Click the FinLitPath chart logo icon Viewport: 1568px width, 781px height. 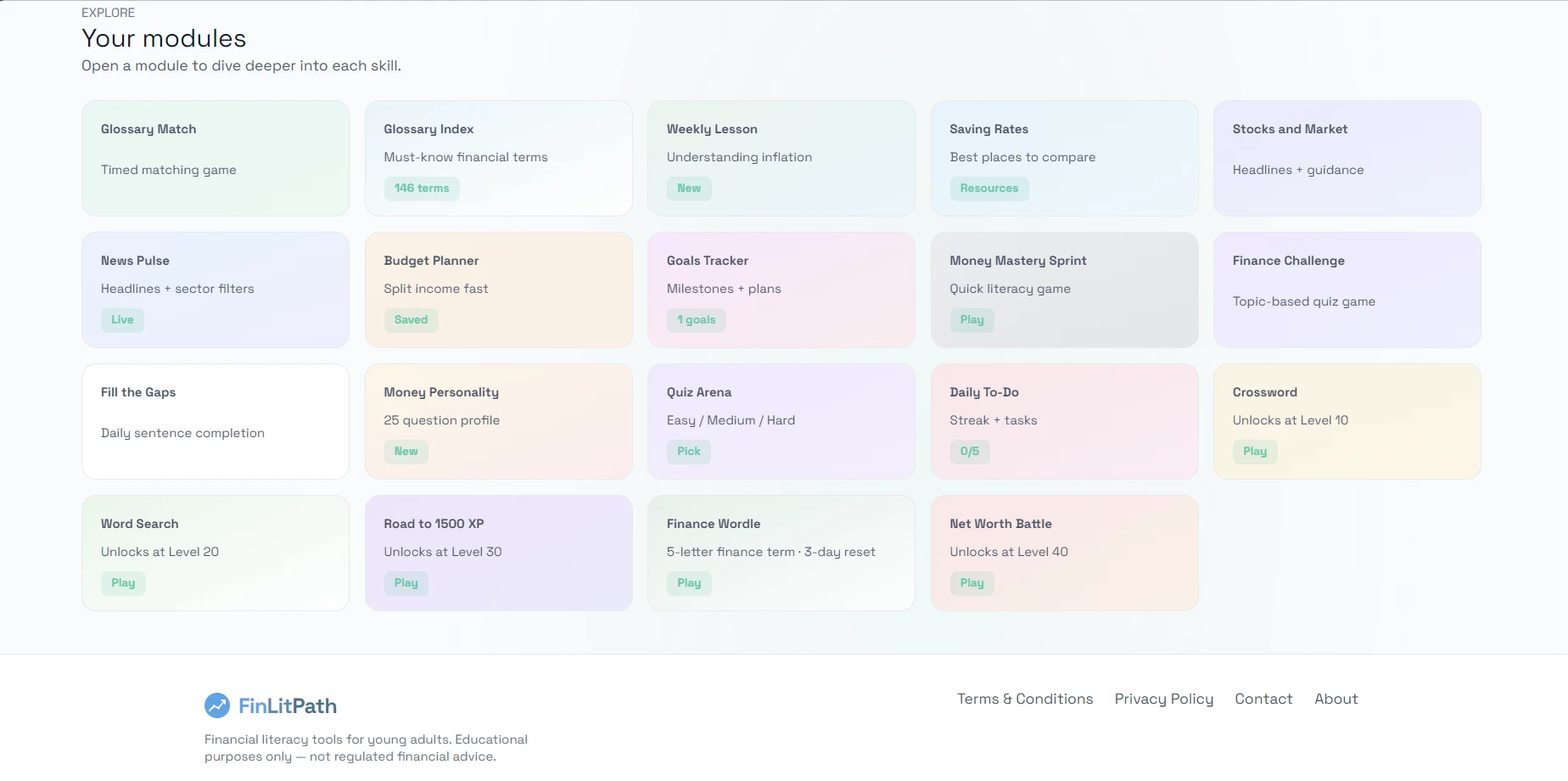pos(217,705)
